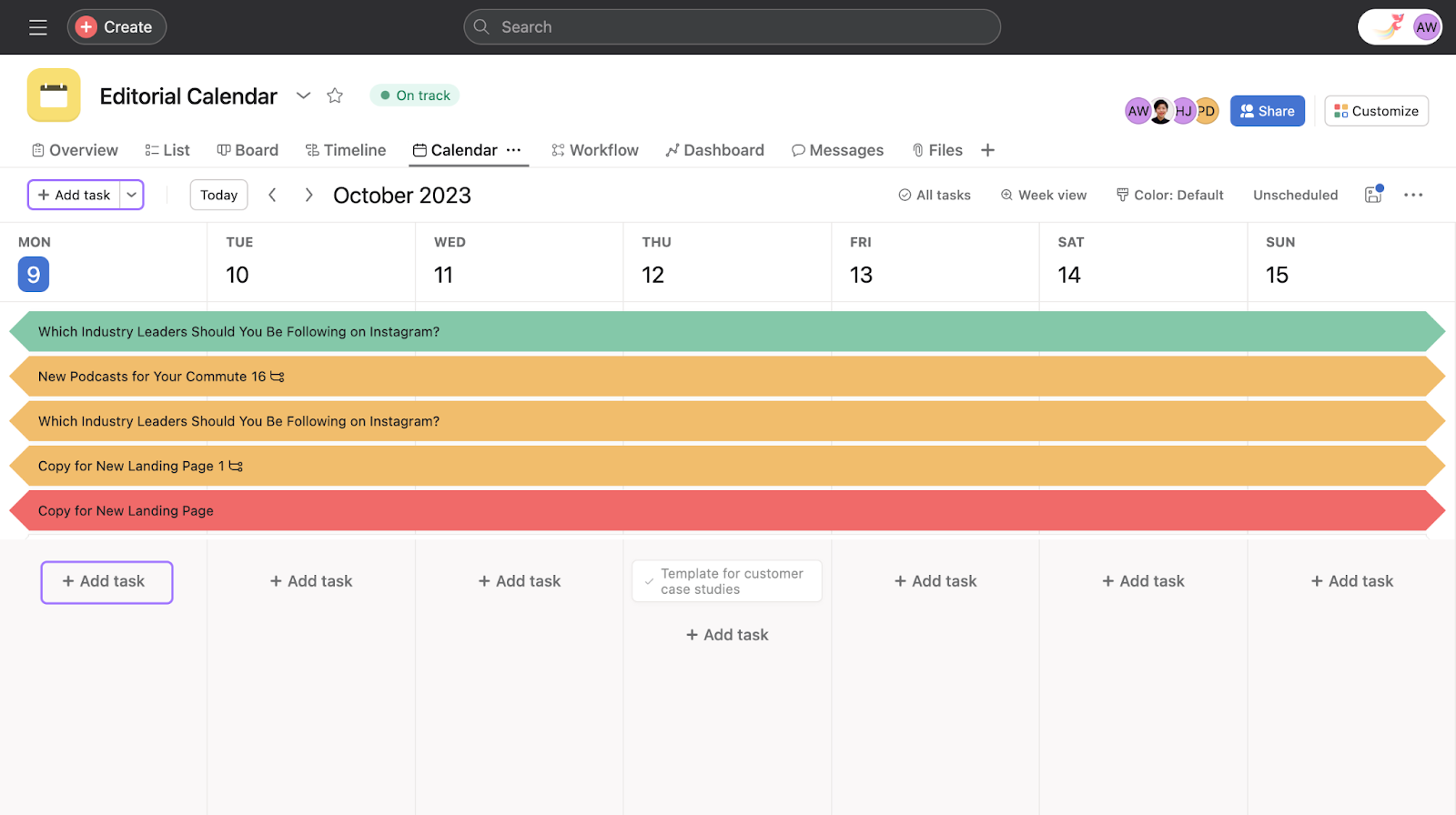The width and height of the screenshot is (1456, 815).
Task: Advance to next week with right arrow
Action: [x=308, y=195]
